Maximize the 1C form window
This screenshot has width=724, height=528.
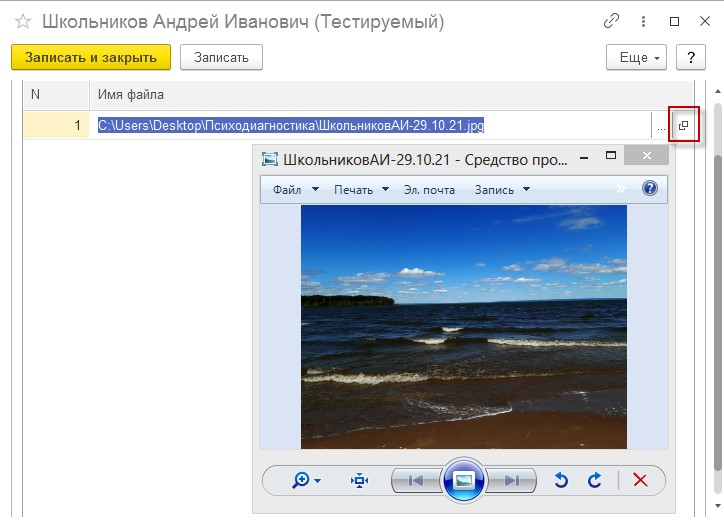tap(674, 21)
